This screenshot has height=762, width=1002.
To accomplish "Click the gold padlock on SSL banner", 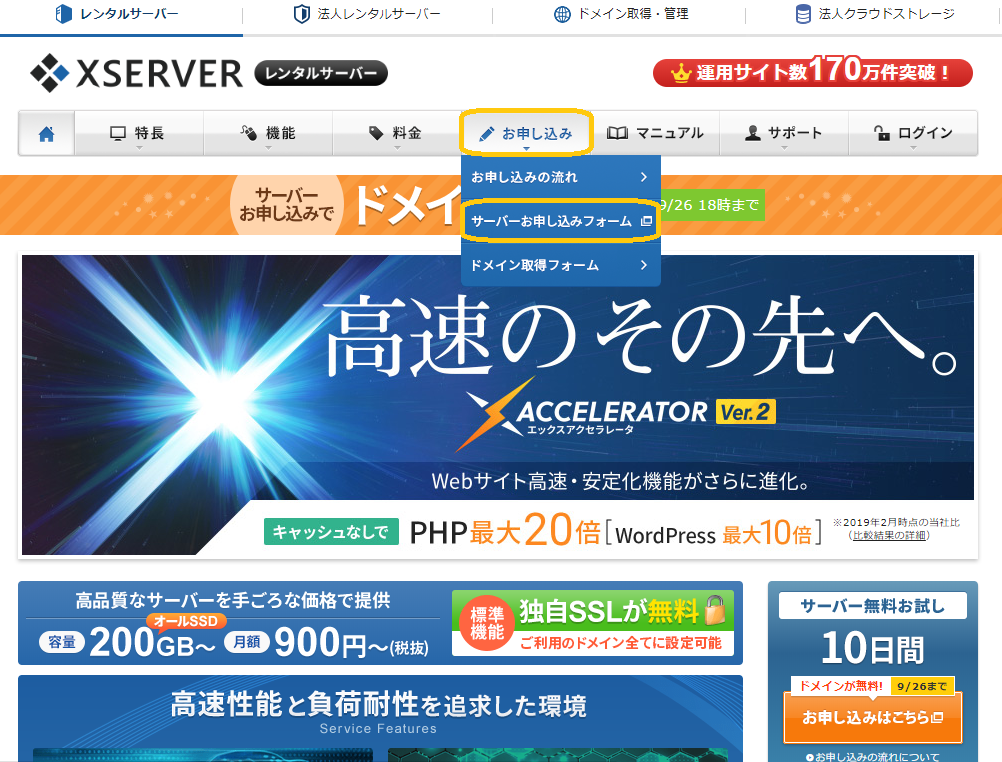I will pos(716,610).
